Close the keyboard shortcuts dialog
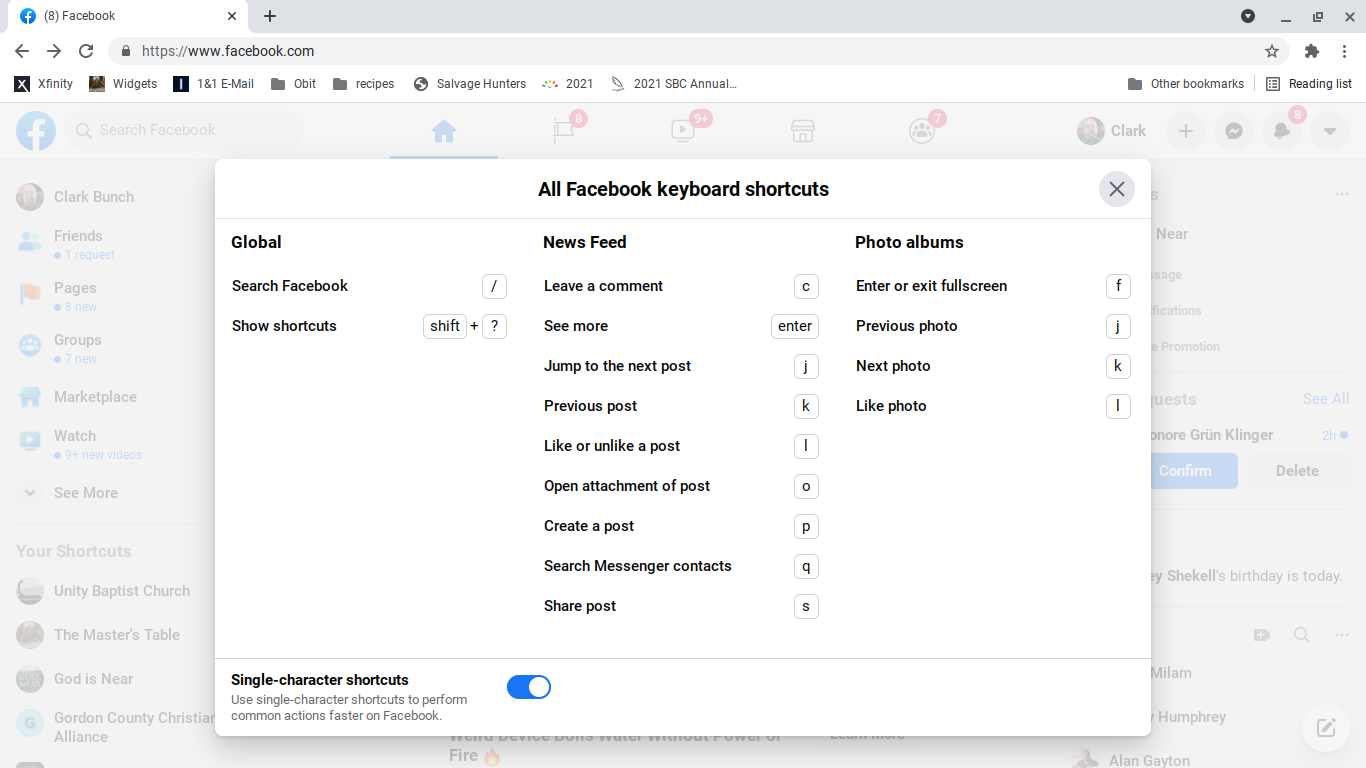 (1116, 189)
